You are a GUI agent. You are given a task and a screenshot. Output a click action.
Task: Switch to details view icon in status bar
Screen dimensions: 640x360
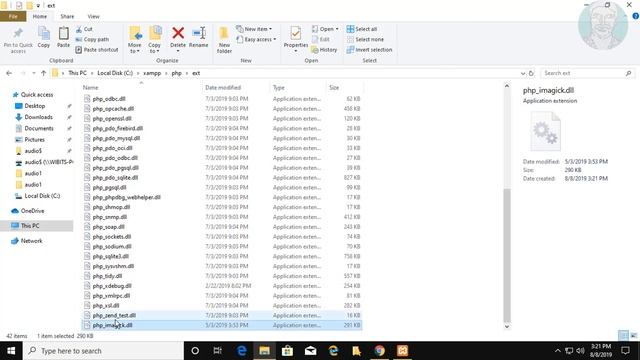[x=623, y=336]
